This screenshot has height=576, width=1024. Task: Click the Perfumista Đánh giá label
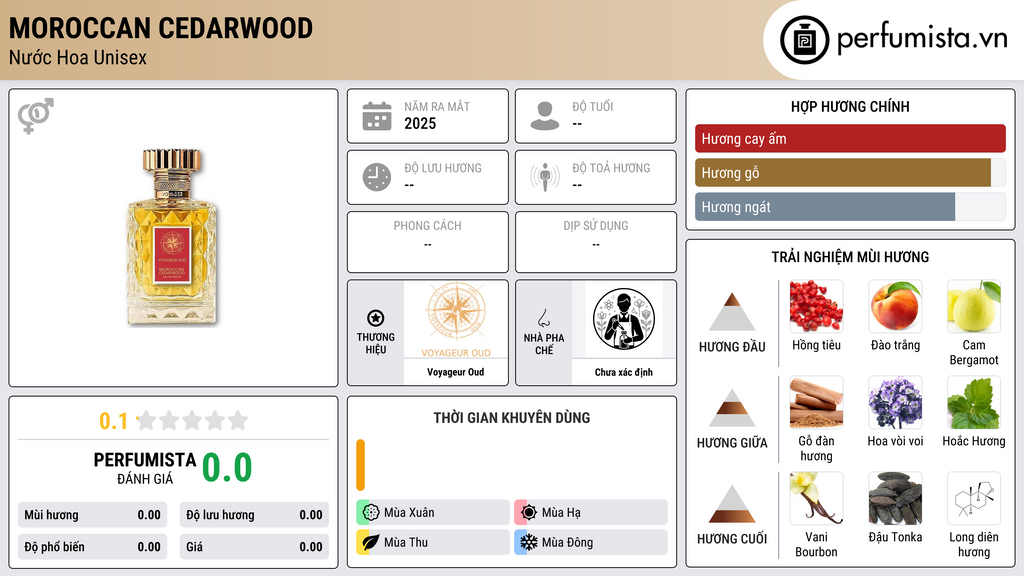click(145, 468)
